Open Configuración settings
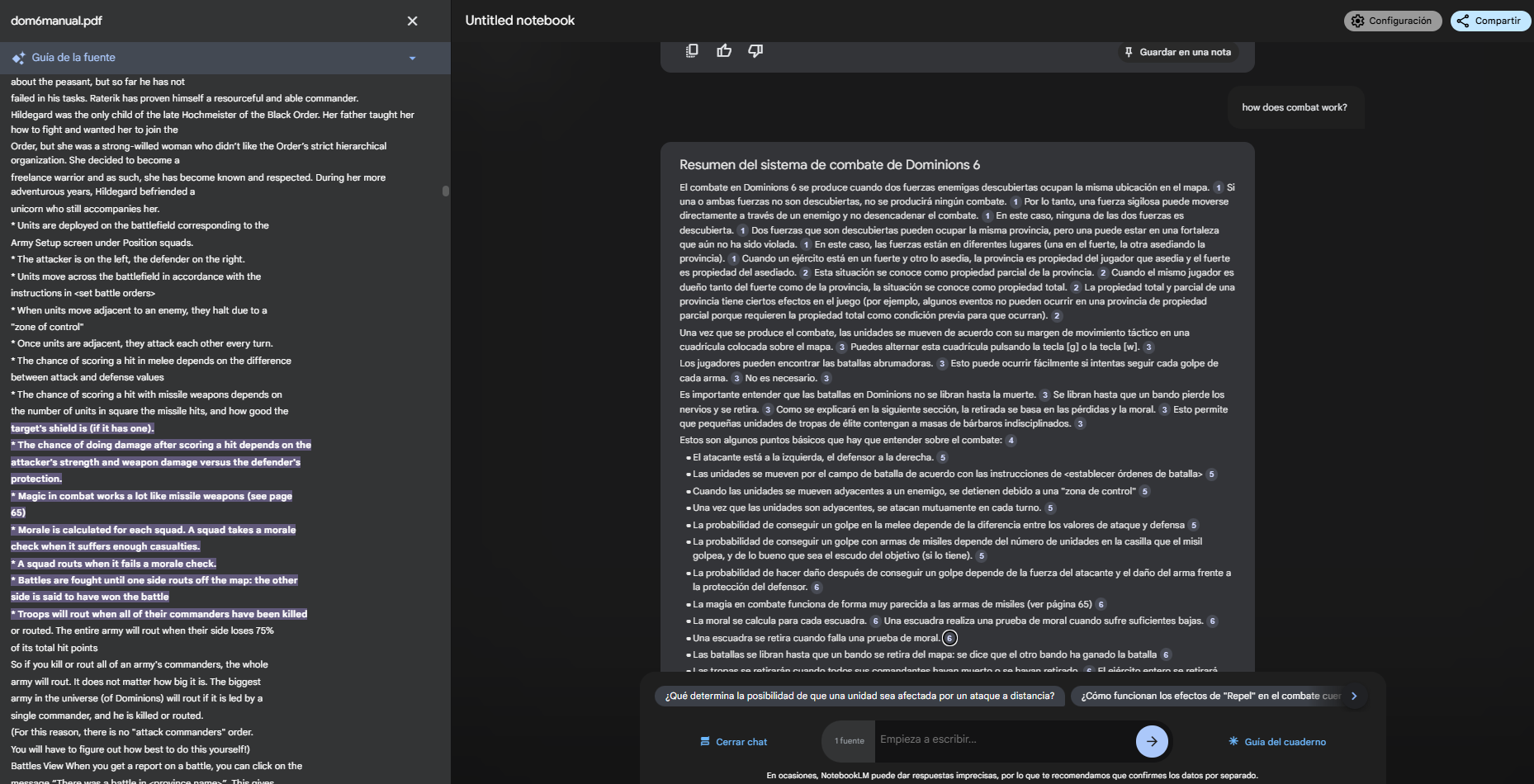This screenshot has width=1534, height=784. pyautogui.click(x=1392, y=21)
